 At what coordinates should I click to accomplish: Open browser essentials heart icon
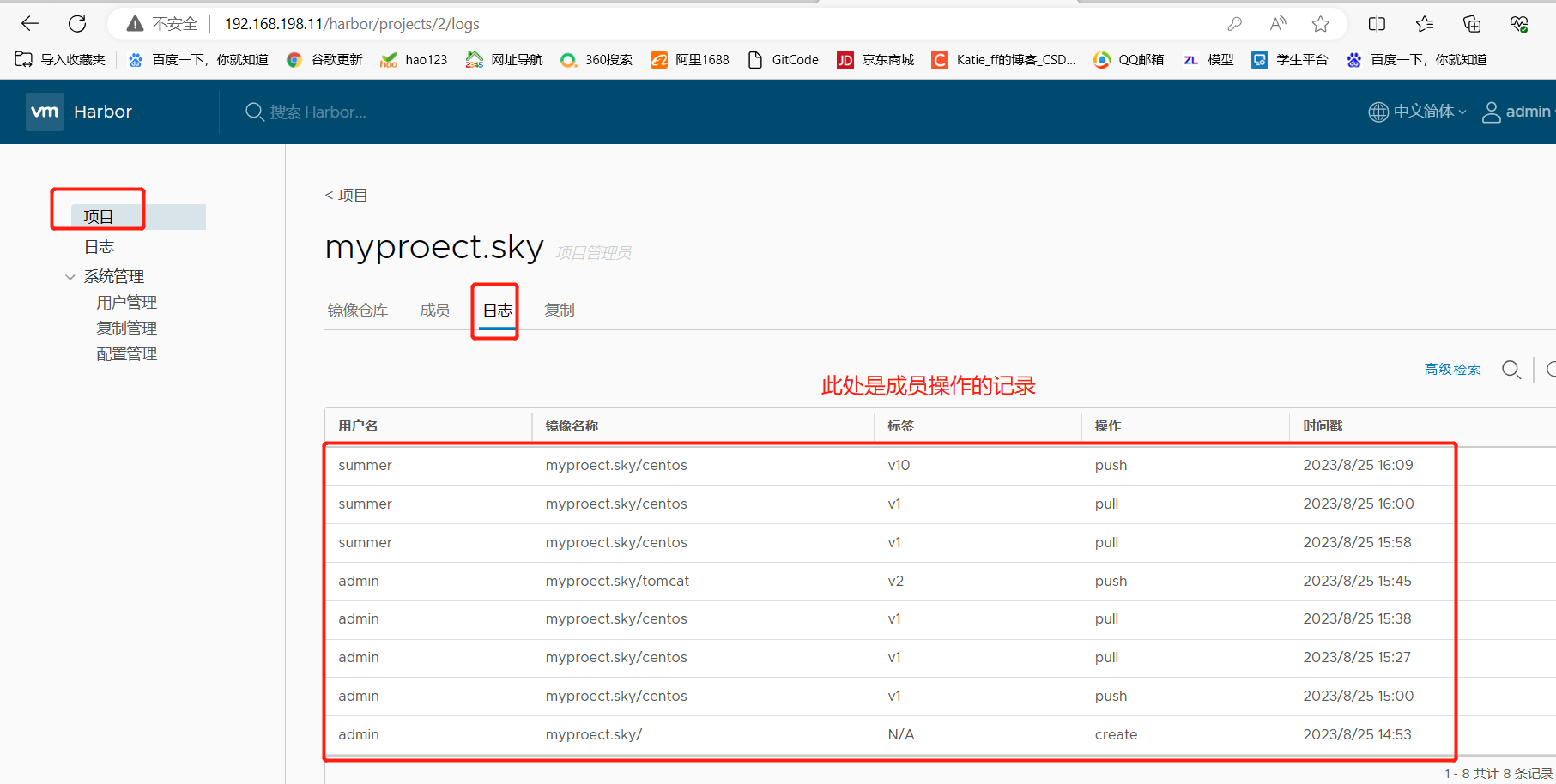pos(1519,24)
